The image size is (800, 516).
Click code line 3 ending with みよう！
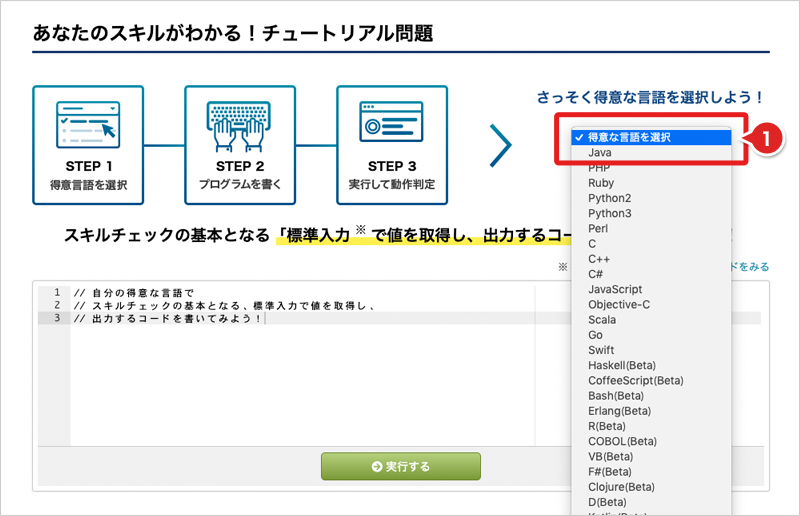(168, 318)
